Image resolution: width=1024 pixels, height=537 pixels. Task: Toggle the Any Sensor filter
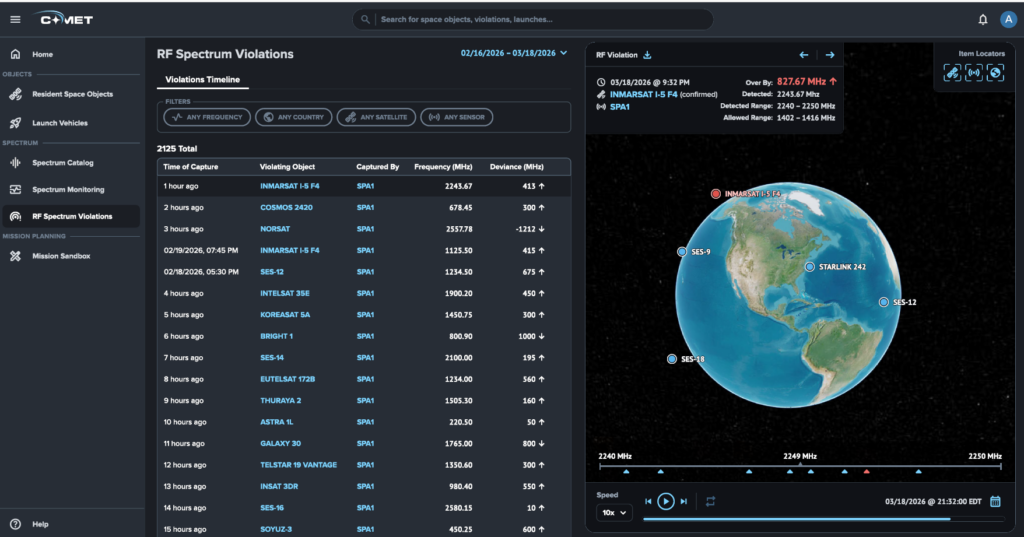pyautogui.click(x=456, y=117)
